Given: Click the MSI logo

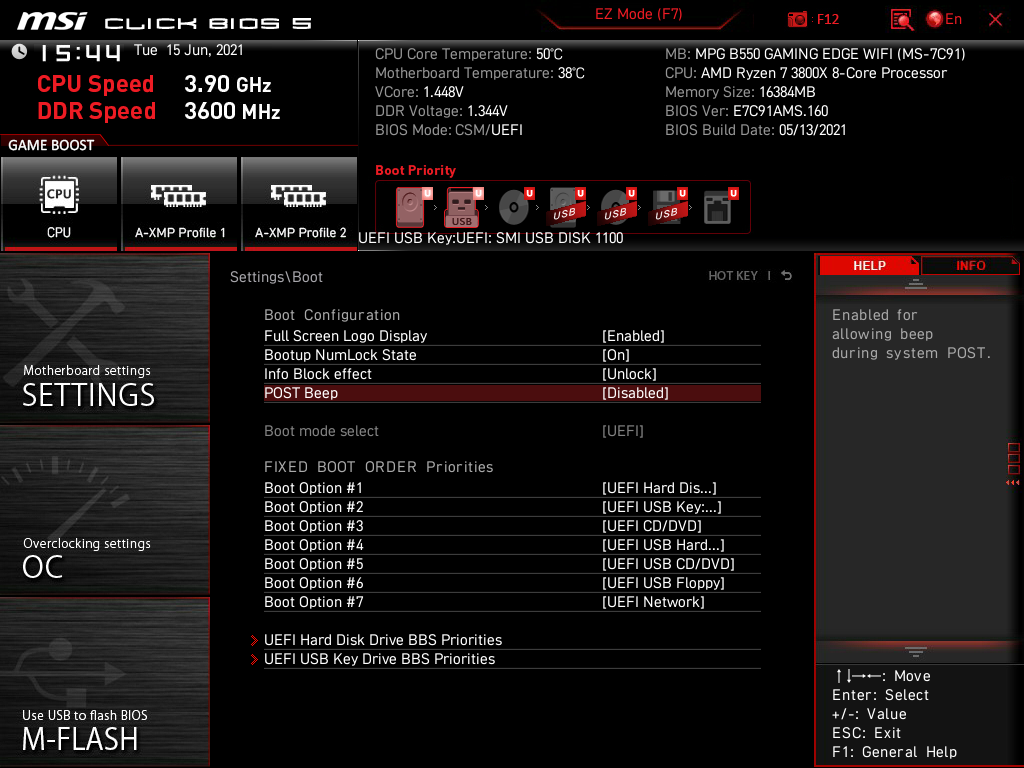Looking at the screenshot, I should pyautogui.click(x=52, y=21).
